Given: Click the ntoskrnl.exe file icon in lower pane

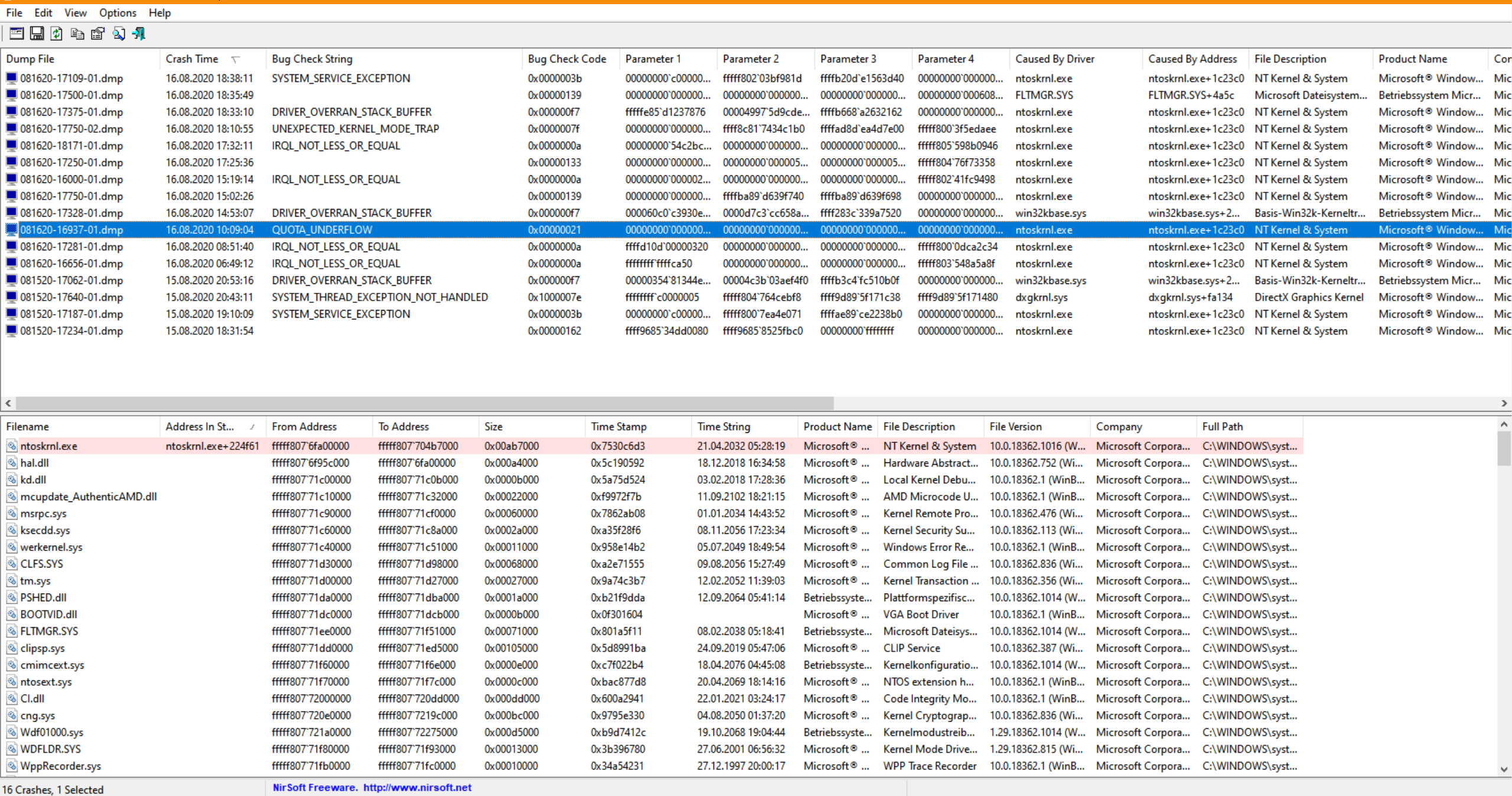Looking at the screenshot, I should (x=12, y=446).
